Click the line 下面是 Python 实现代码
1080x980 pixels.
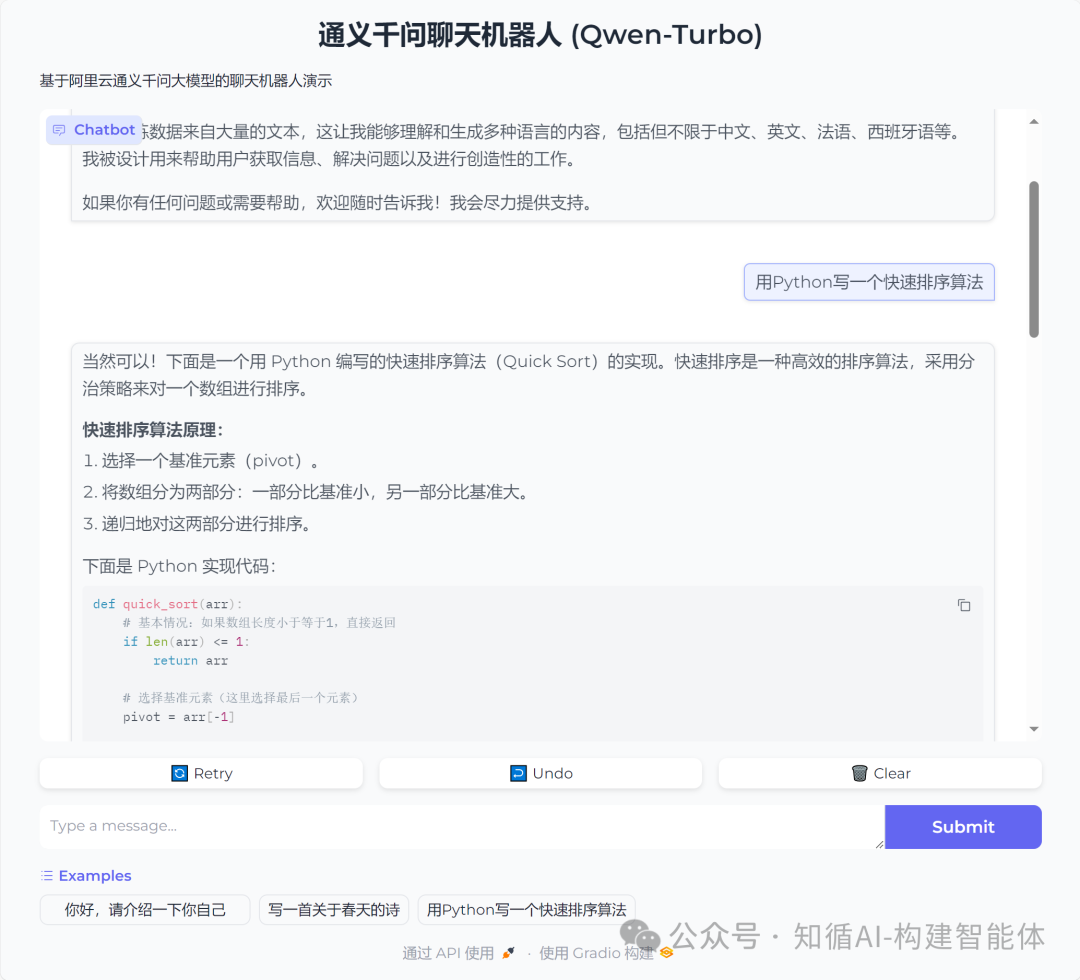(x=179, y=566)
